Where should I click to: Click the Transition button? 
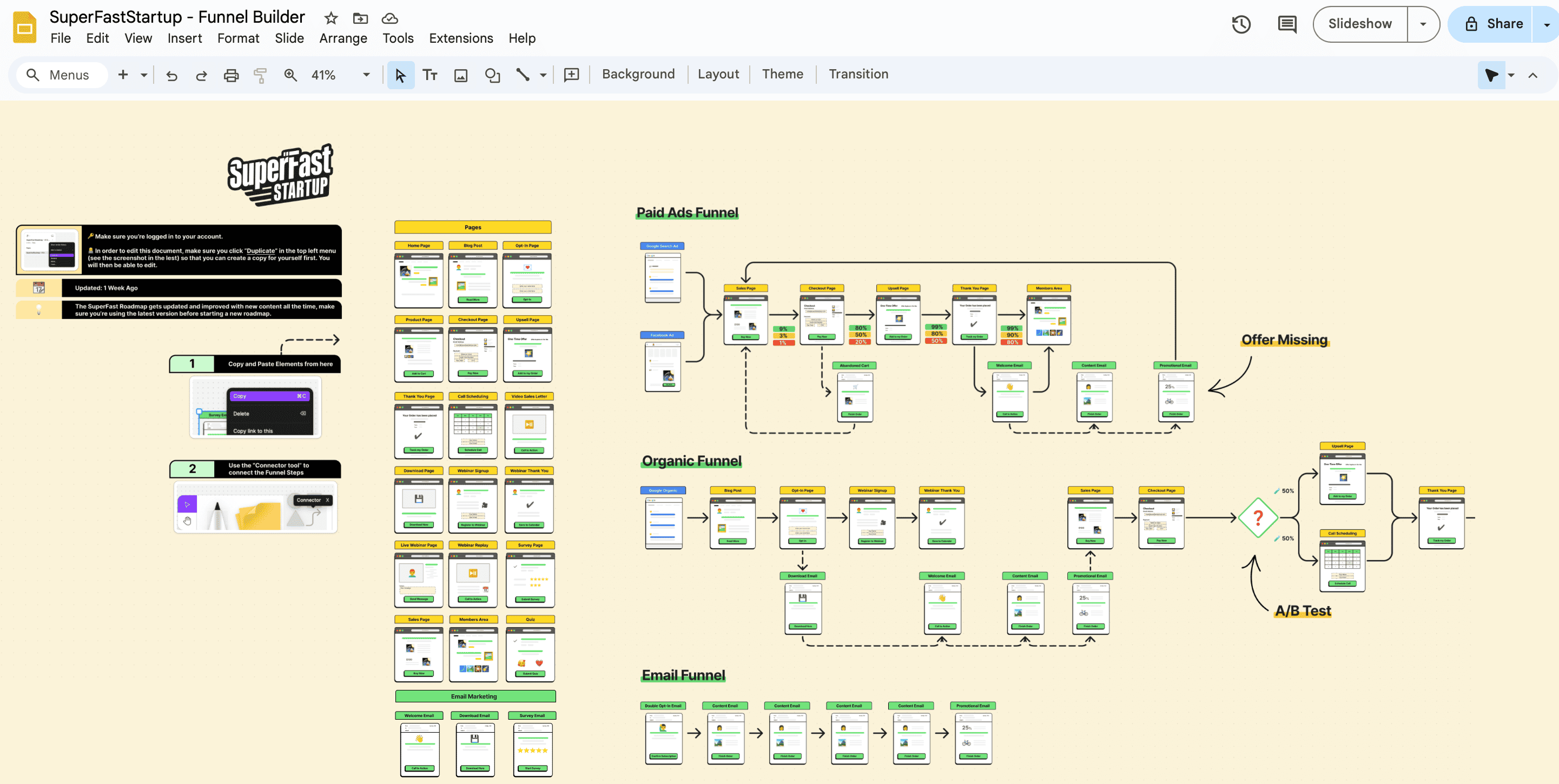858,74
